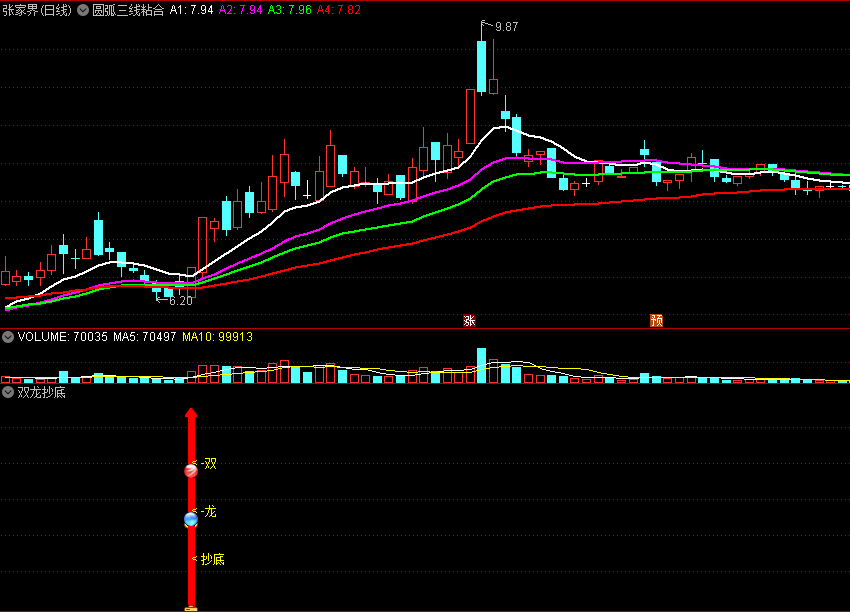Click the red upward arrow tip signal
The image size is (850, 612).
click(191, 414)
